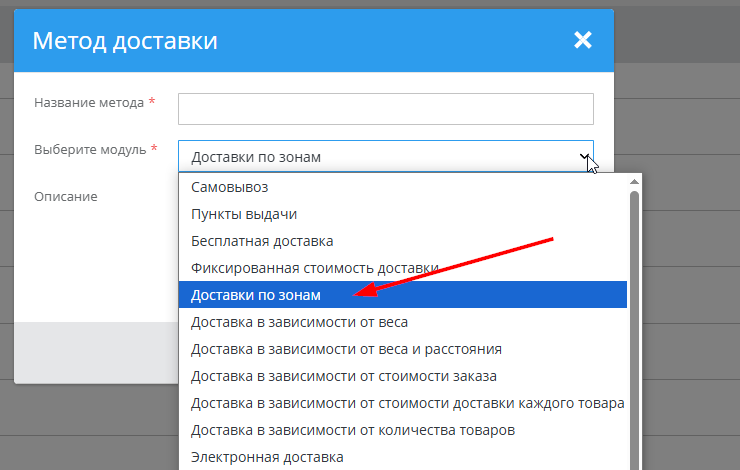Click the Название метода text field
Viewport: 740px width, 470px height.
385,108
